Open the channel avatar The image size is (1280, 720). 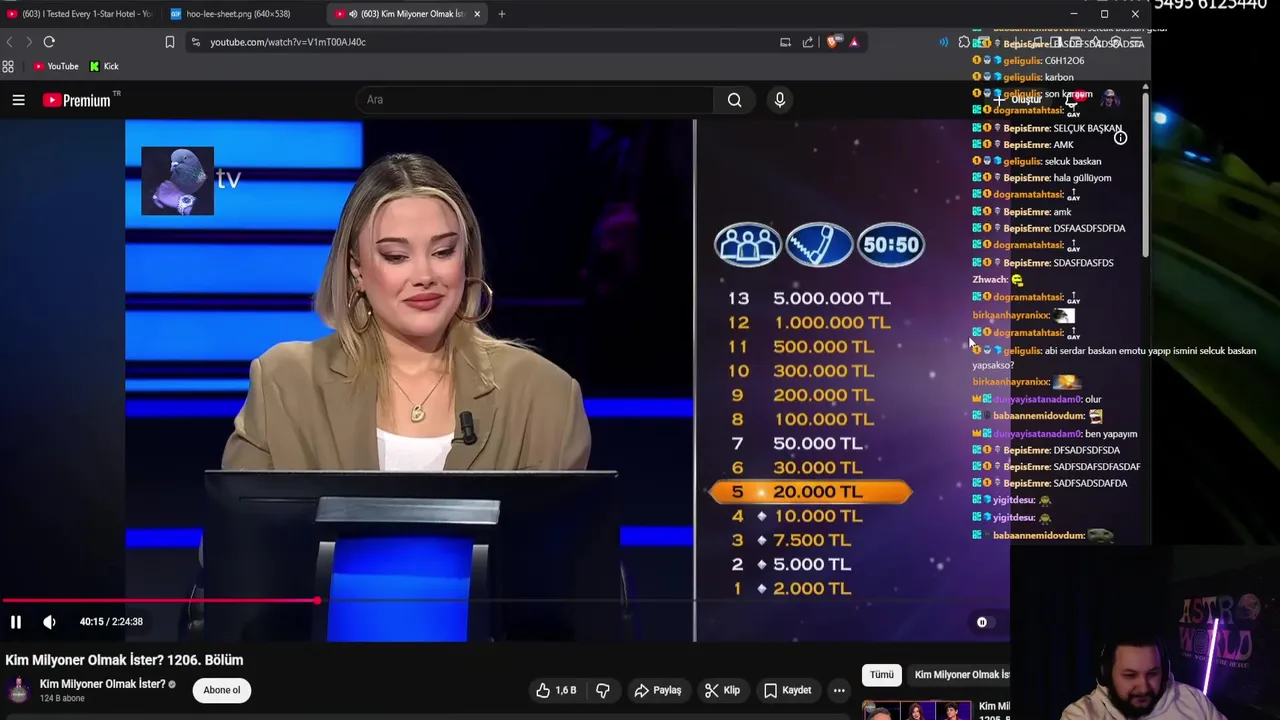point(18,690)
